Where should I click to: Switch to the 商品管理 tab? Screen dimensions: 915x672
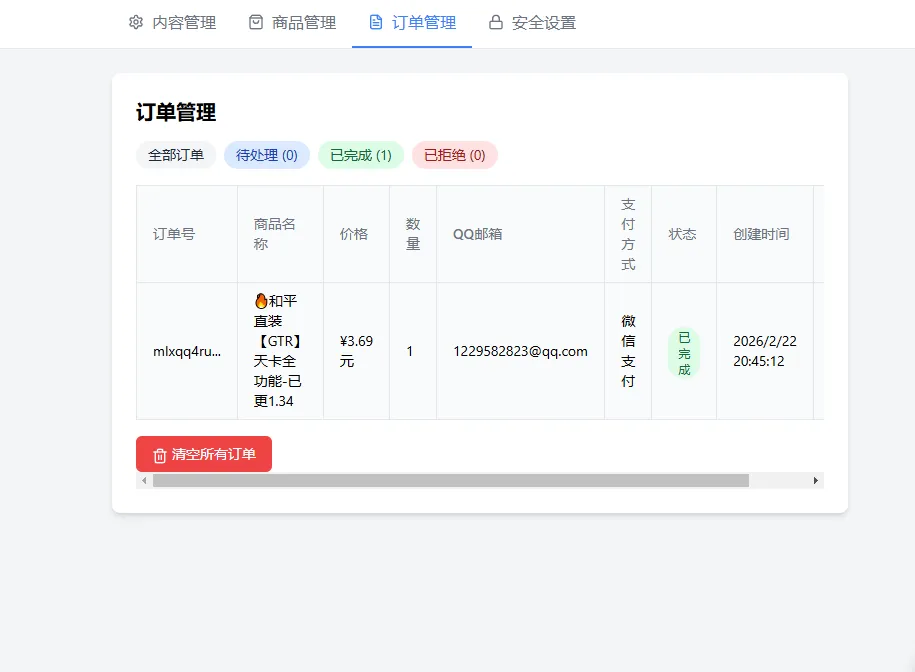(x=290, y=23)
